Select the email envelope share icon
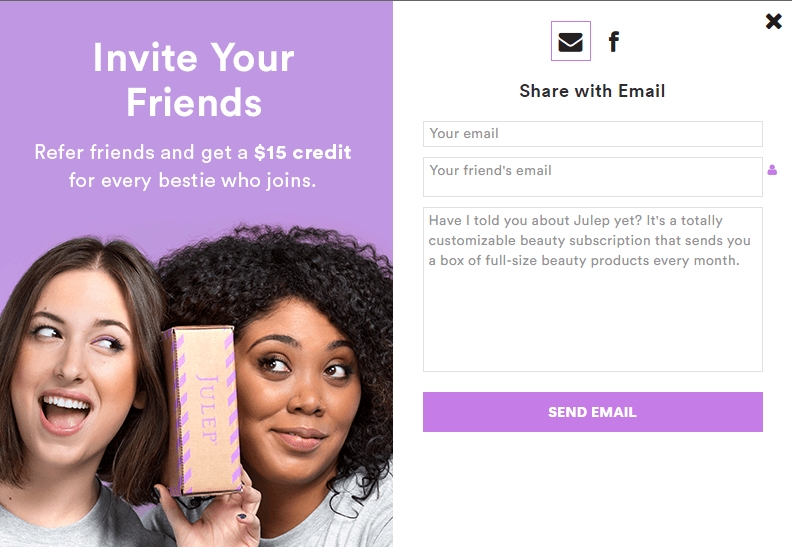The width and height of the screenshot is (792, 547). (570, 42)
